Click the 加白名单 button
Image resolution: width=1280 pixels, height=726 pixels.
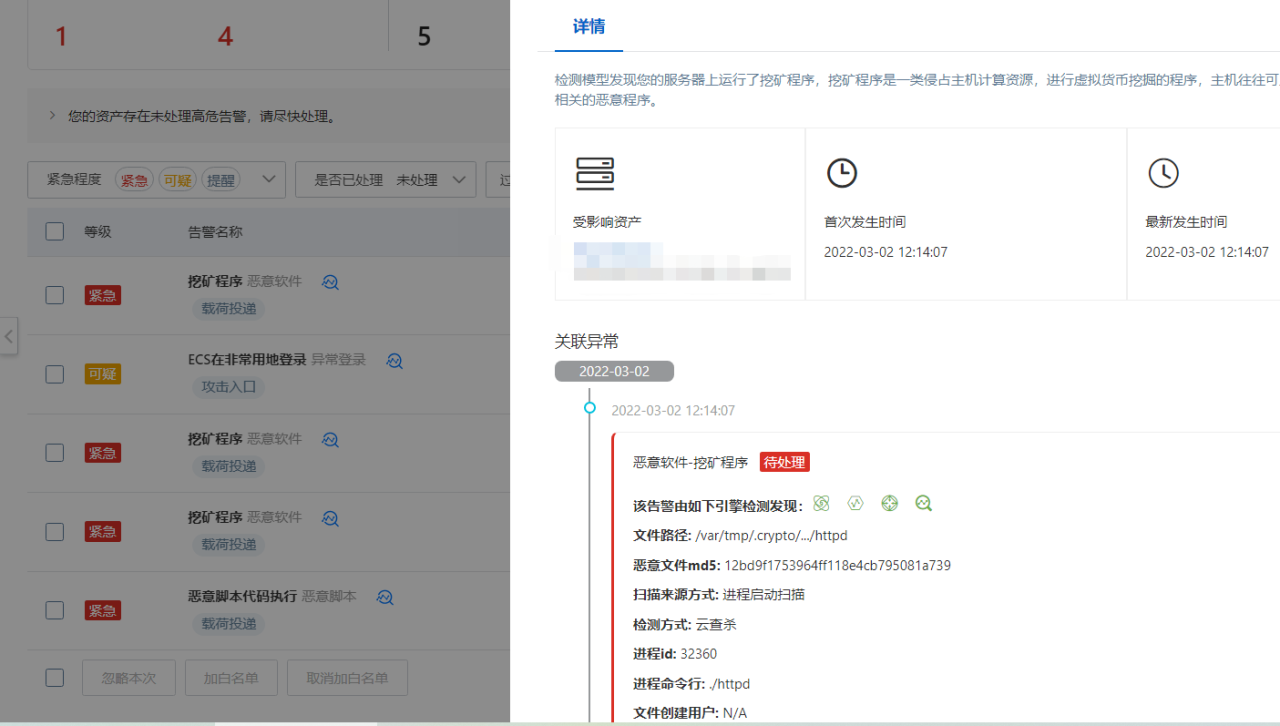click(x=231, y=677)
